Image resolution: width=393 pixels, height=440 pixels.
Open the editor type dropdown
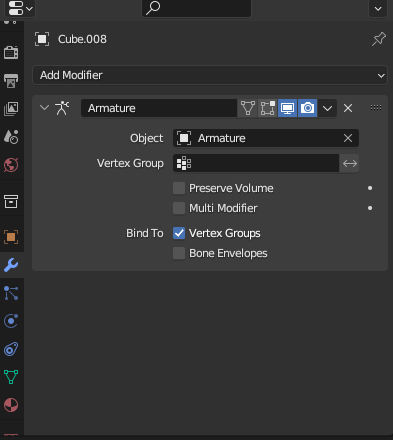click(x=20, y=8)
